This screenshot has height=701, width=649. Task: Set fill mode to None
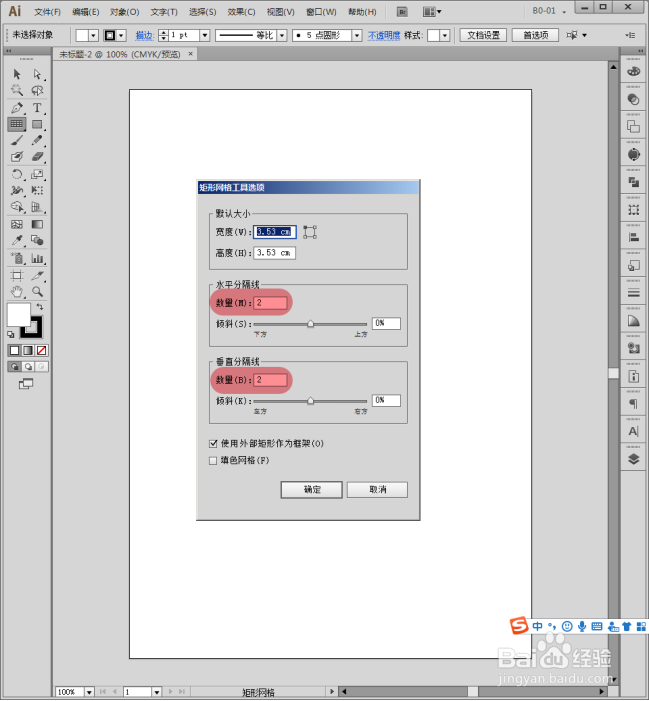coord(42,350)
